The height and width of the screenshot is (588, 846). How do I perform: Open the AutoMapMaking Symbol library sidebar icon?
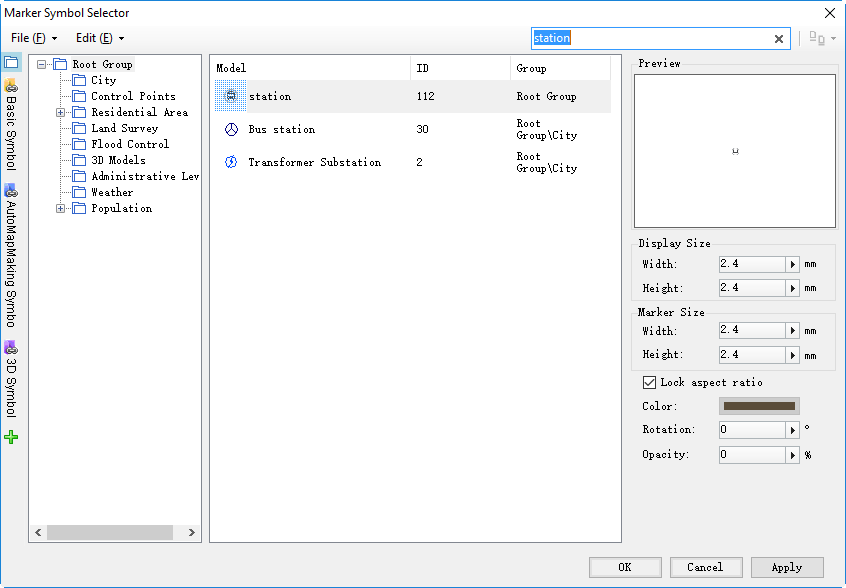[x=11, y=190]
